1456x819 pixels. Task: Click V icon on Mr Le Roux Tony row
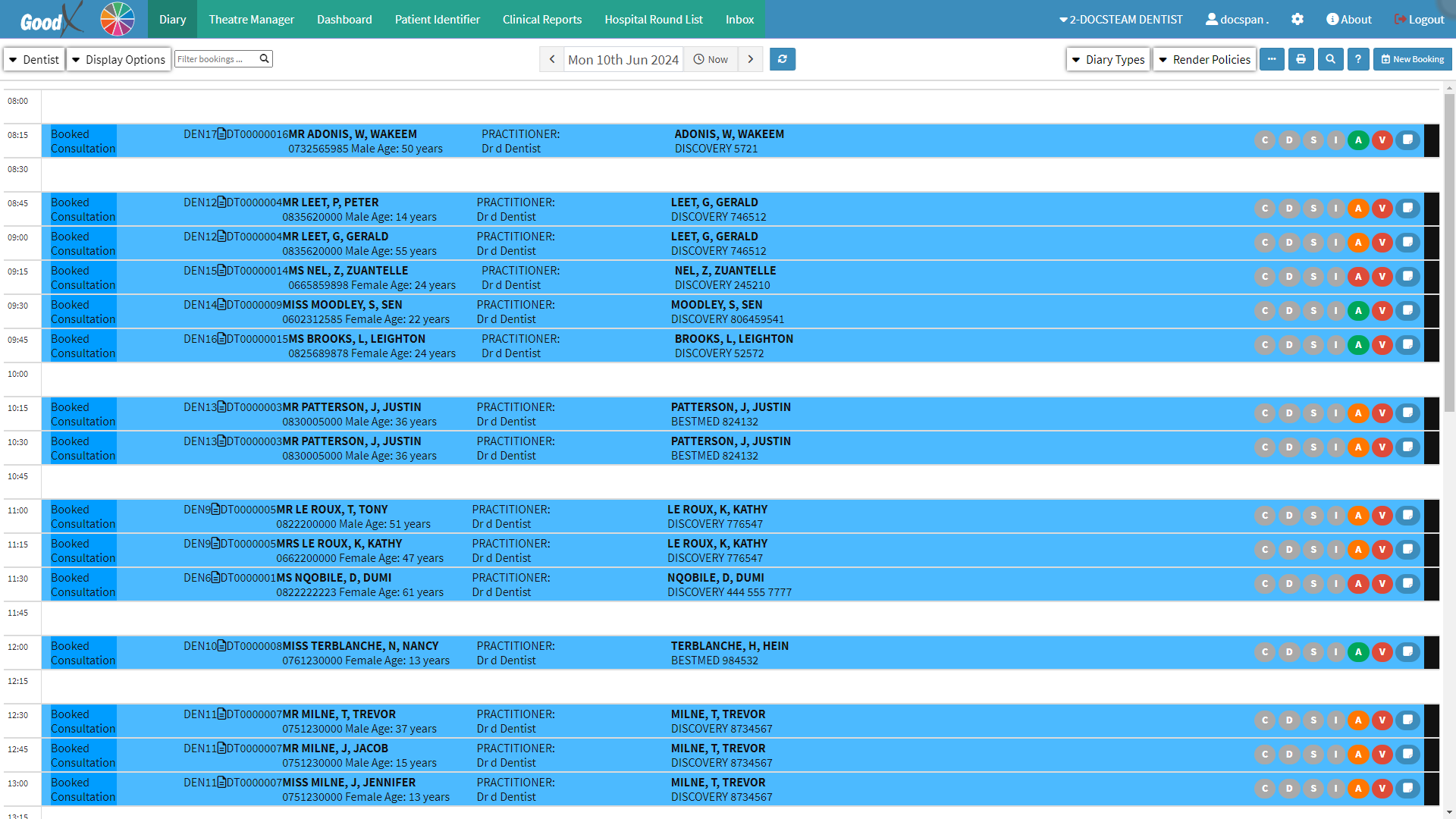[1382, 516]
